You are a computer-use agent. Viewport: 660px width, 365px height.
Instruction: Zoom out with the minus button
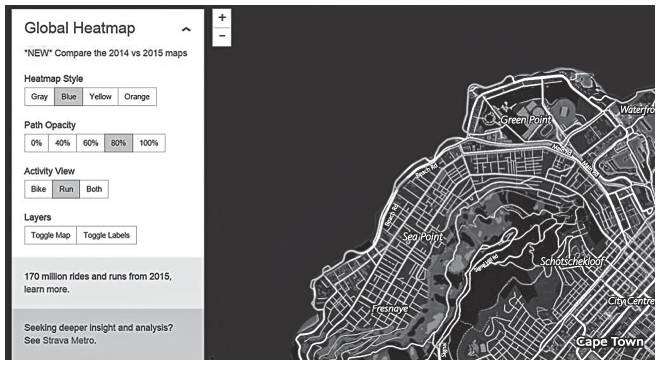click(222, 36)
